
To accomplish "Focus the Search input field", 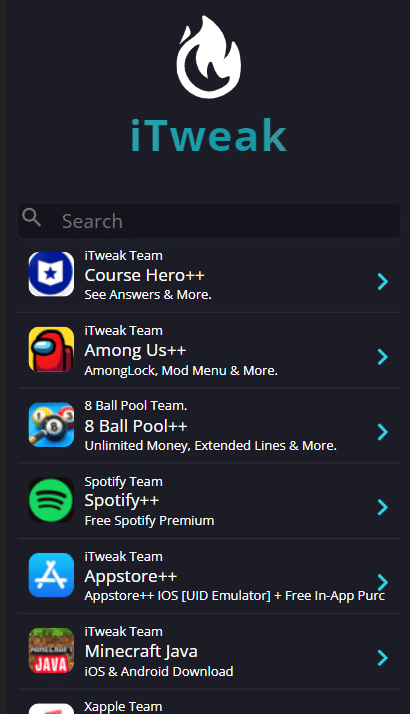I will 209,221.
